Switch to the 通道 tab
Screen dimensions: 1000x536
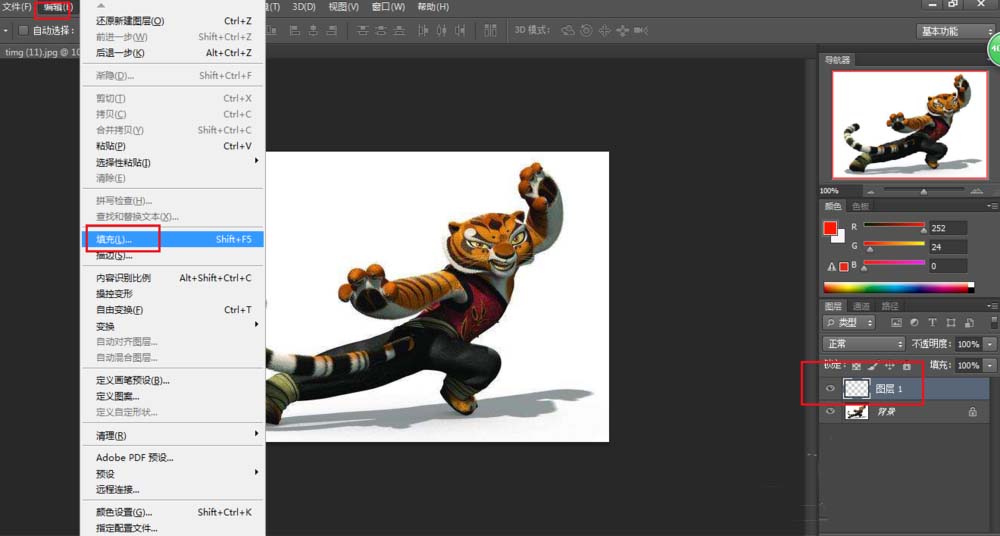(861, 306)
